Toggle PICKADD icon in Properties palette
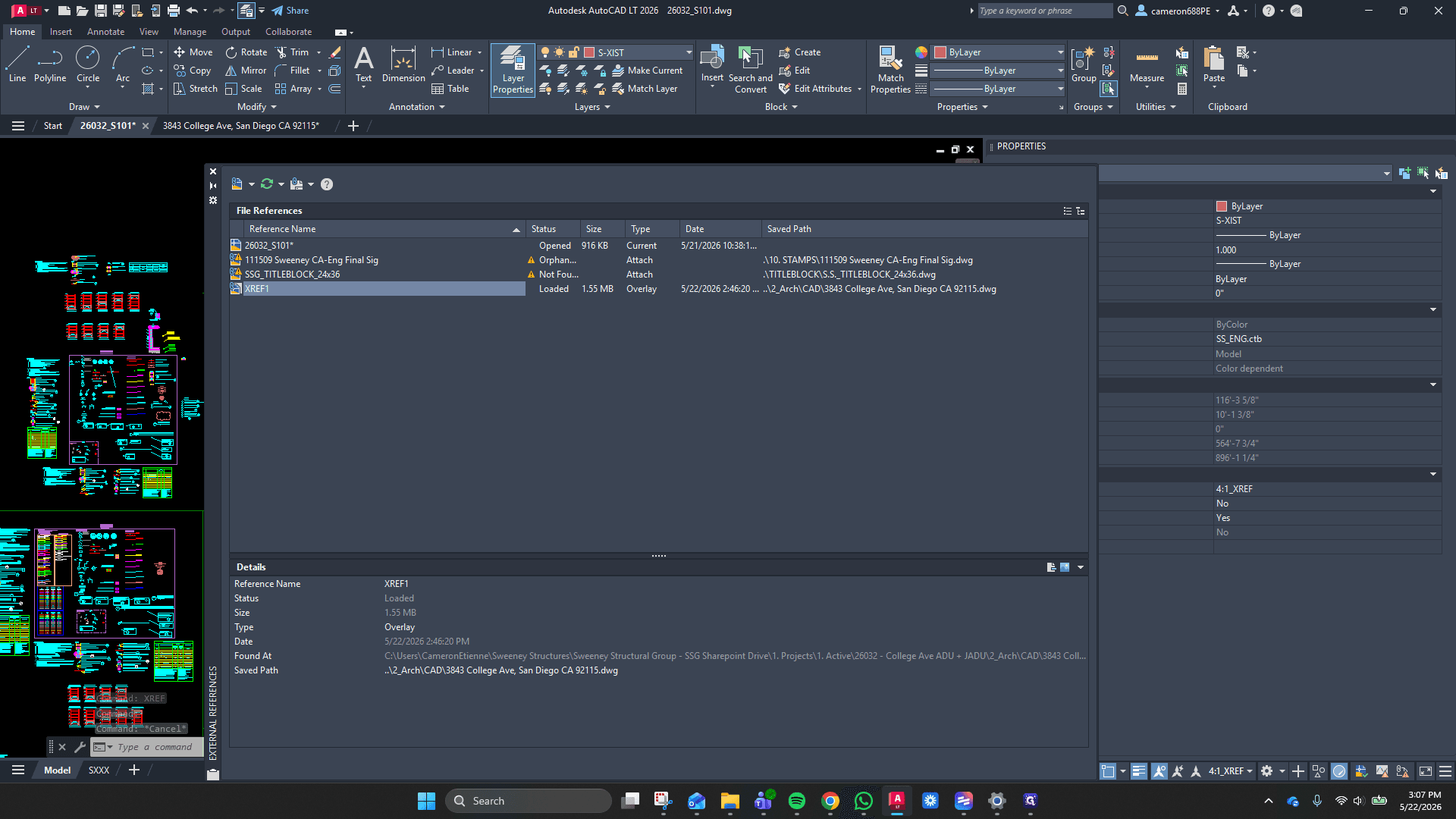 [x=1404, y=174]
